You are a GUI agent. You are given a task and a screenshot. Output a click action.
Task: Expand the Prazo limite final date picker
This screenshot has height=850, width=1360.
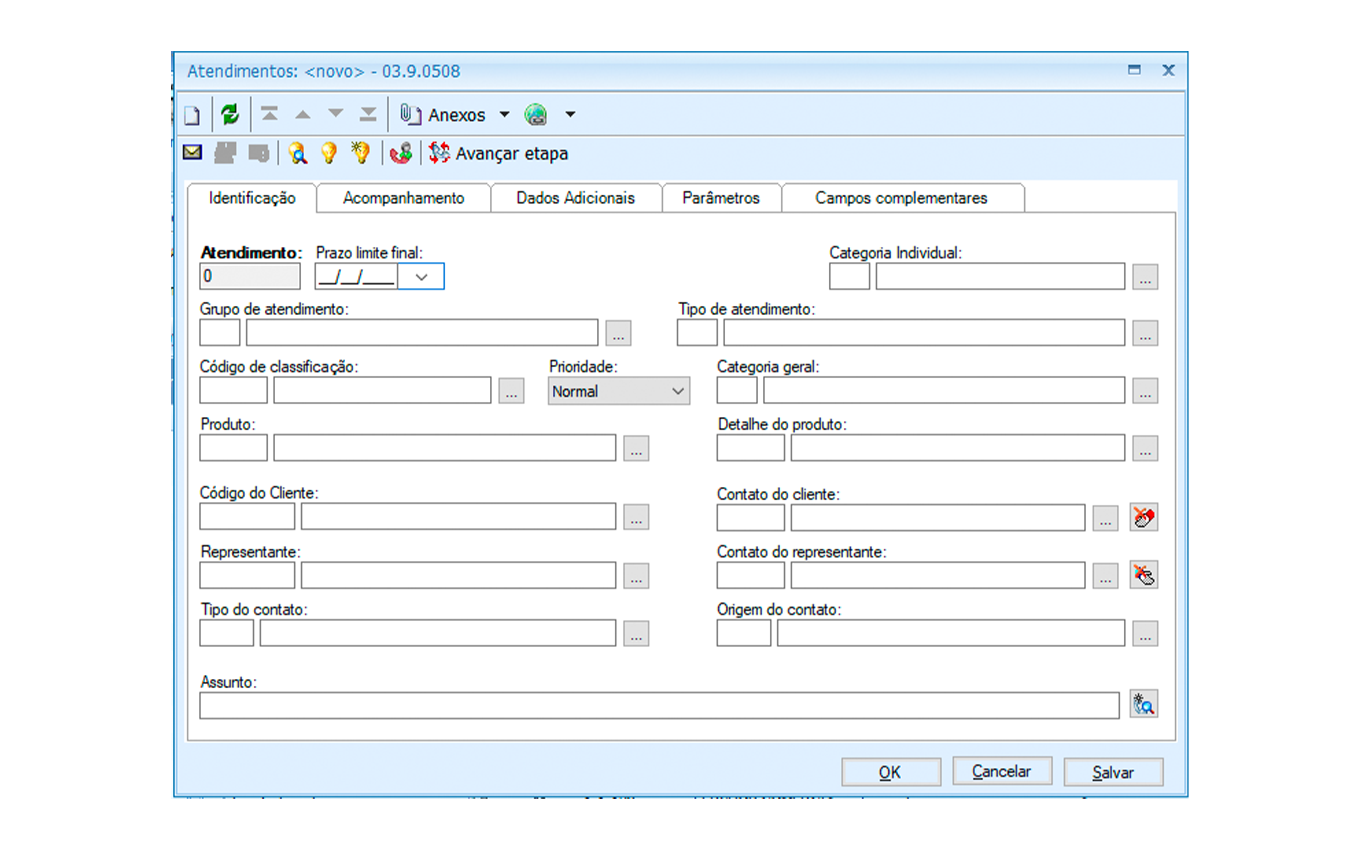pos(421,277)
